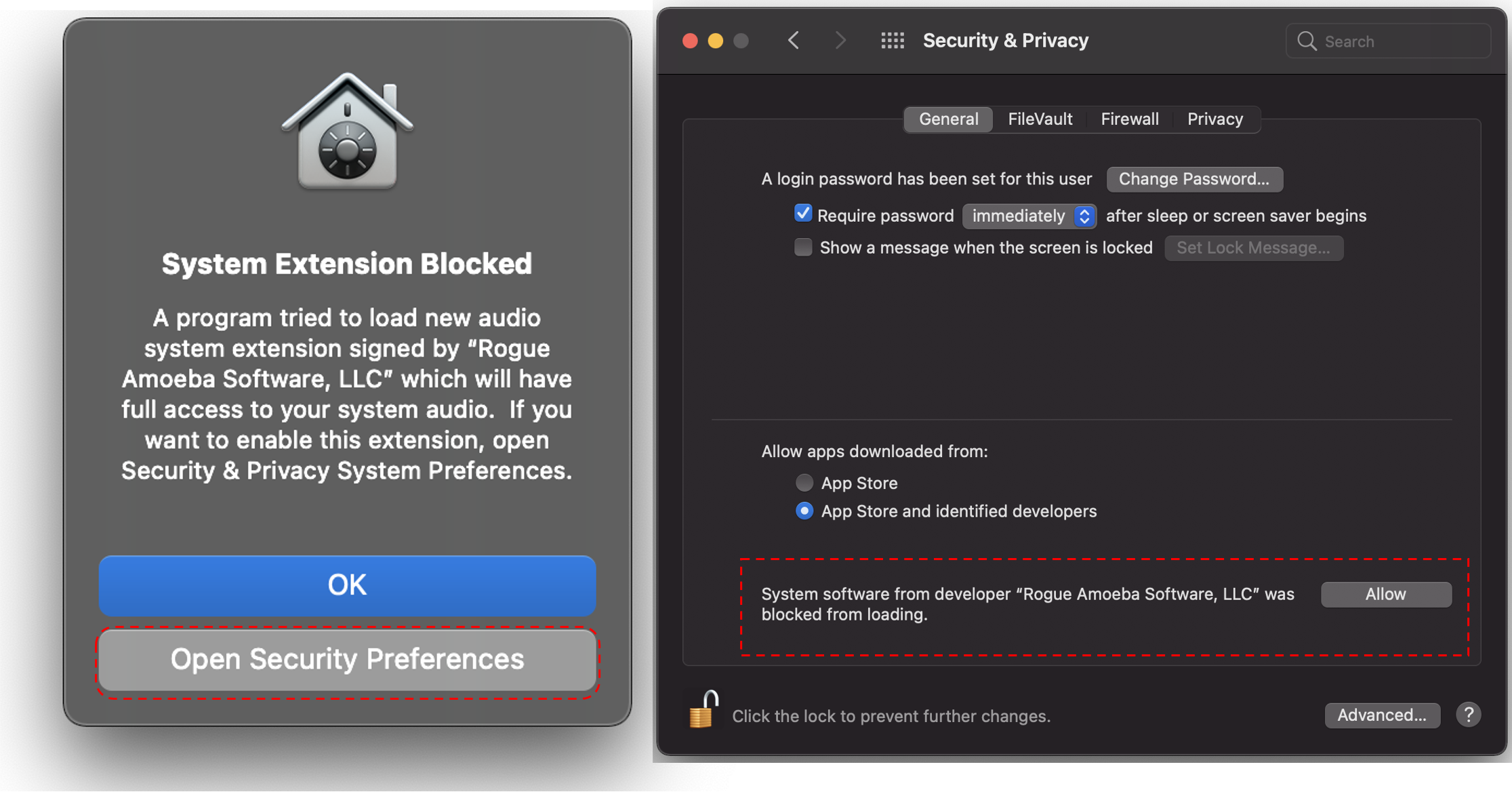Click the yellow minimize button dot
Viewport: 1512px width, 792px height.
click(x=713, y=40)
